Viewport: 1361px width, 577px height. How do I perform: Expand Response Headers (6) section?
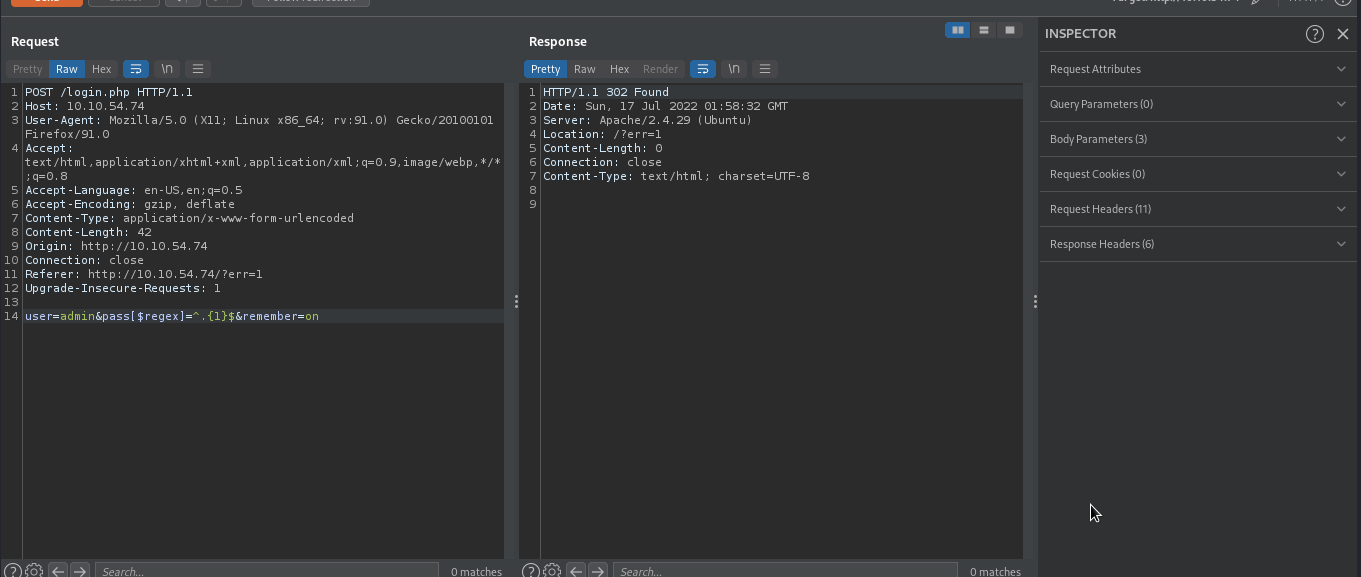(x=1198, y=244)
